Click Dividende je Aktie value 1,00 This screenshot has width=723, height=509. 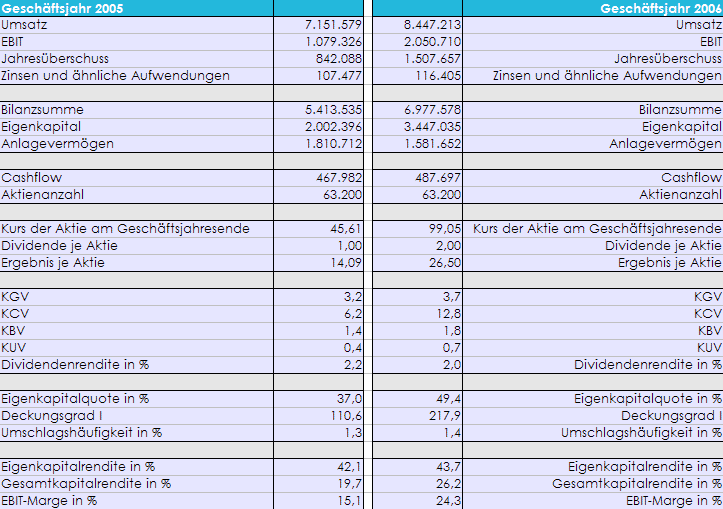350,246
